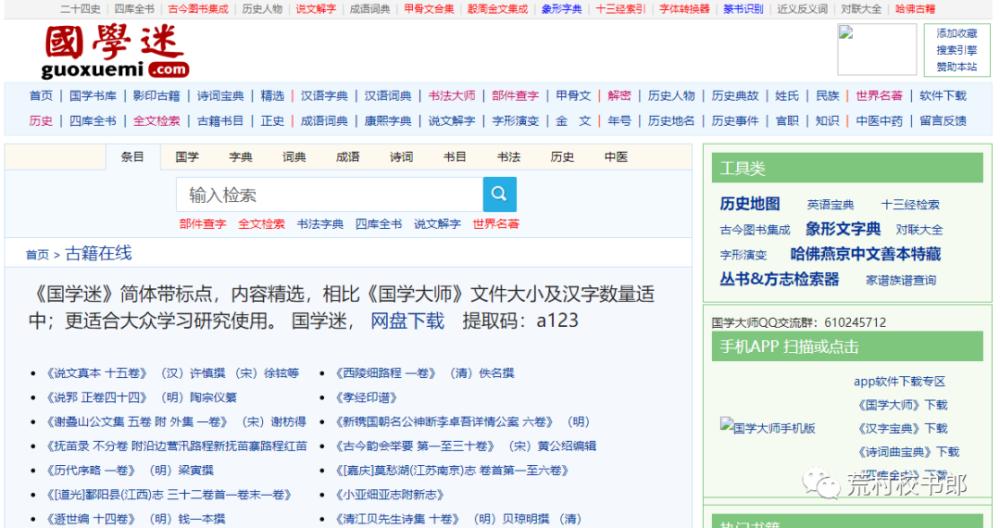The image size is (1000, 528).
Task: Open 象形文字典 in the tools panel
Action: pyautogui.click(x=843, y=228)
